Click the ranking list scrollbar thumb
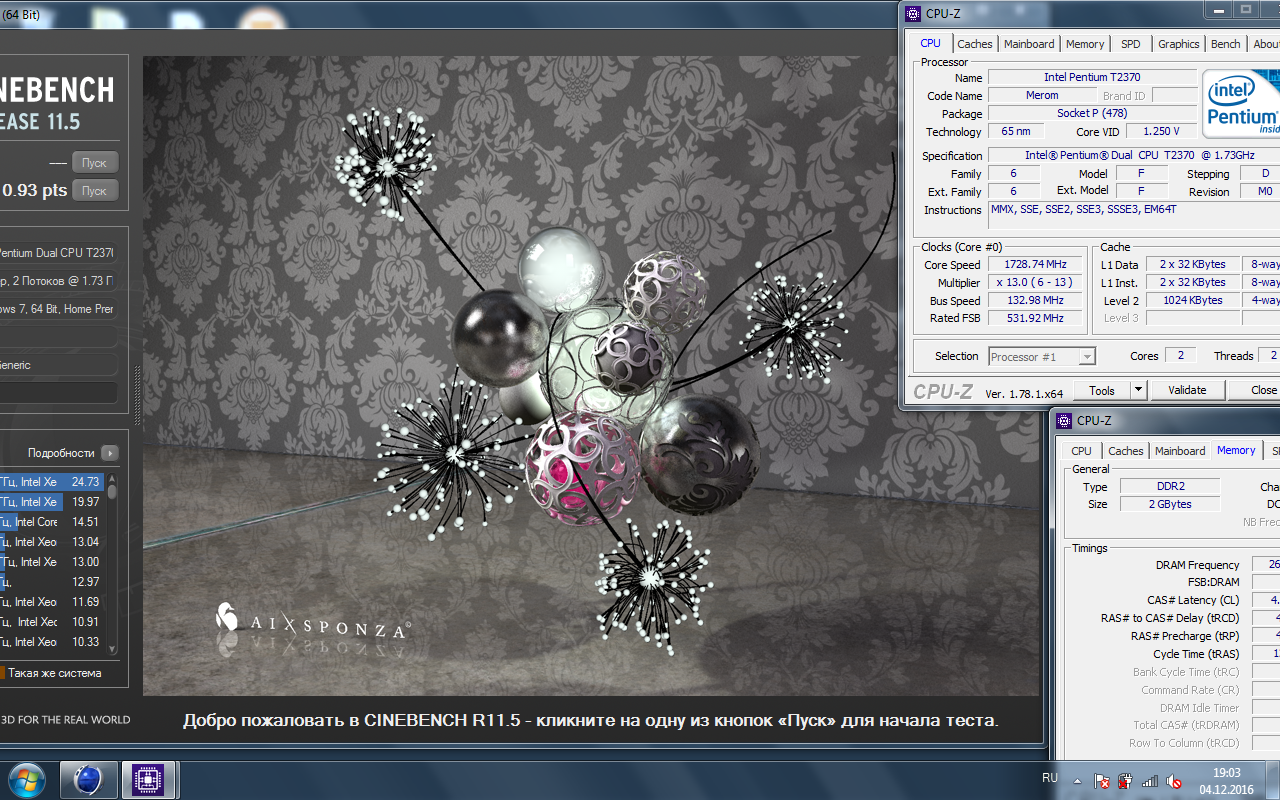Image resolution: width=1280 pixels, height=800 pixels. [x=112, y=490]
